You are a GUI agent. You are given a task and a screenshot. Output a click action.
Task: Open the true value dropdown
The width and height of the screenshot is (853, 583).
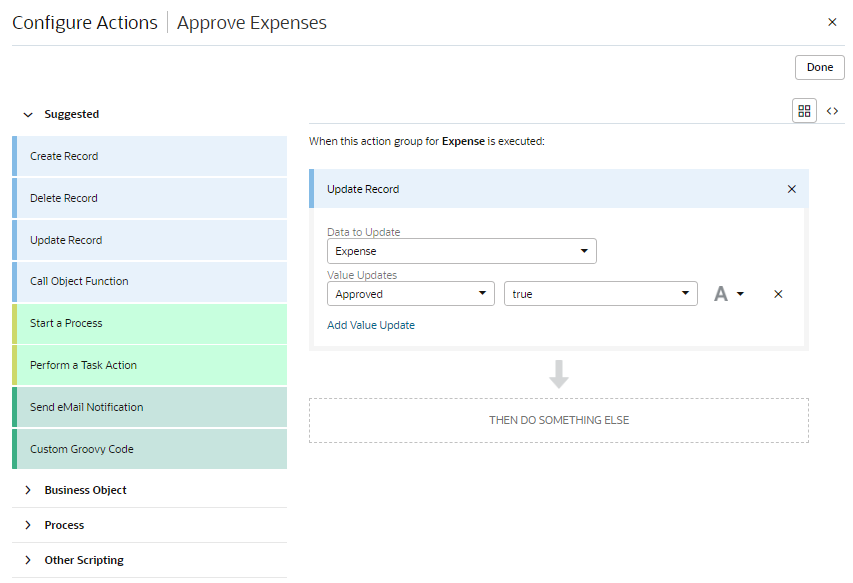pos(600,294)
